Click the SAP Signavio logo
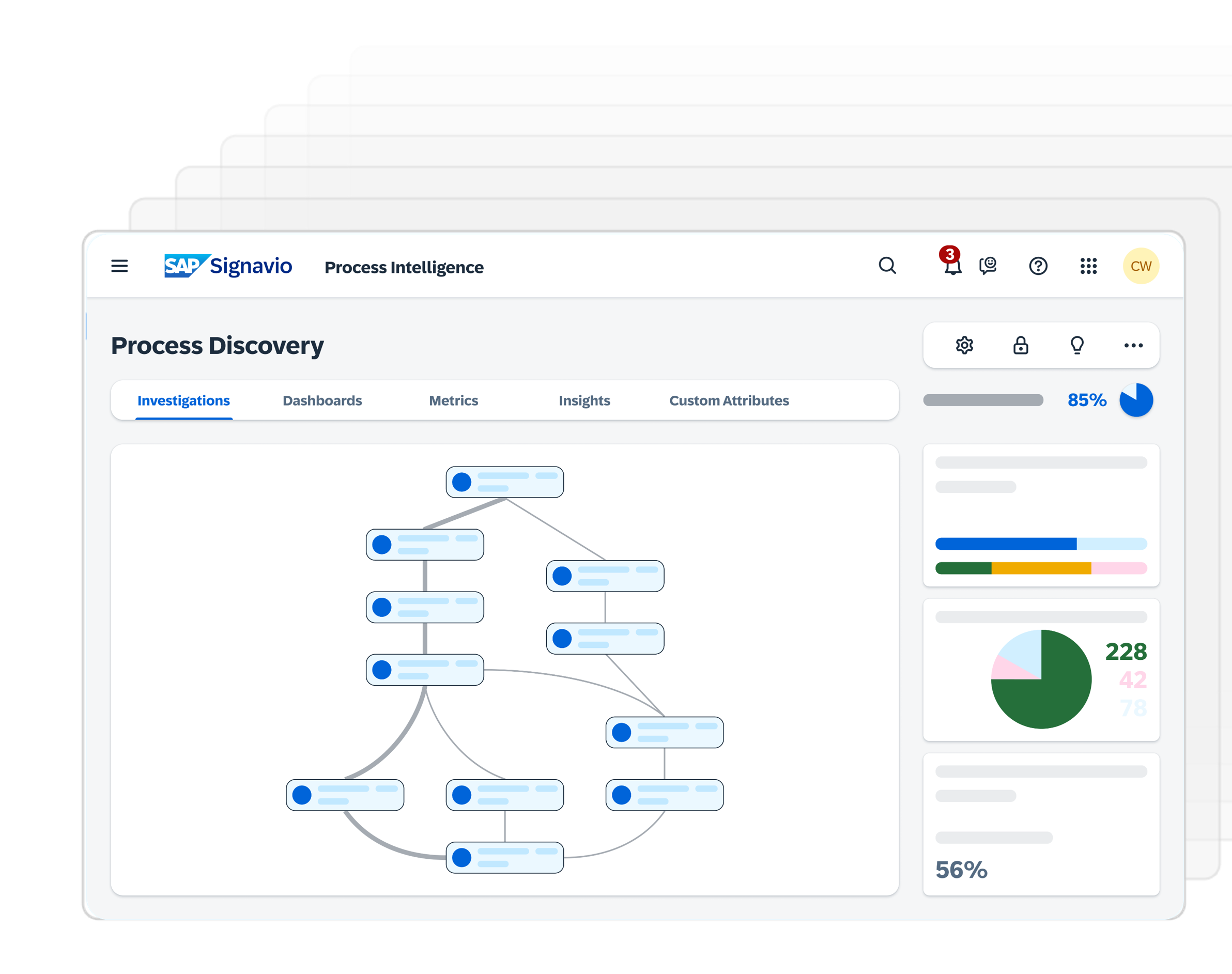Image resolution: width=1232 pixels, height=974 pixels. coord(228,266)
